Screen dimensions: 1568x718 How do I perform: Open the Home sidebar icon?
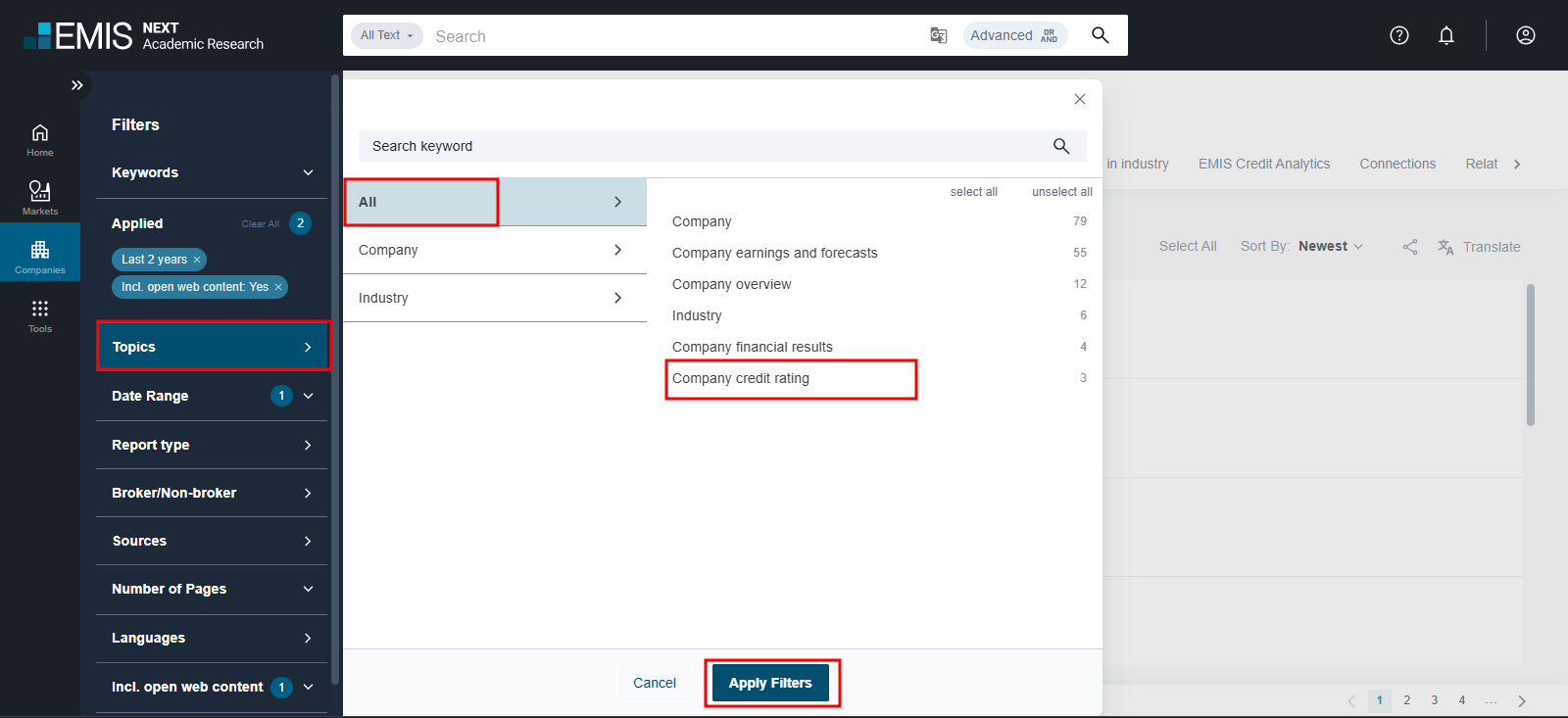[x=40, y=139]
